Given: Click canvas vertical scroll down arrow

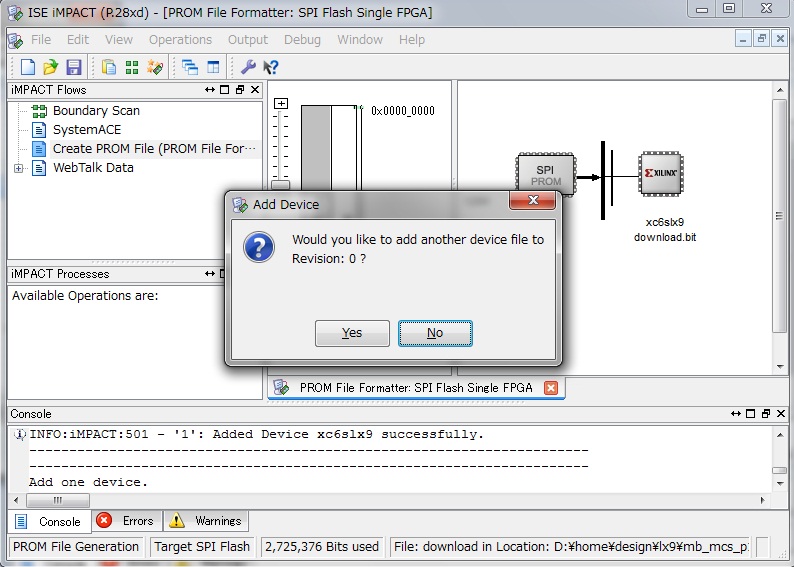Looking at the screenshot, I should pos(780,367).
